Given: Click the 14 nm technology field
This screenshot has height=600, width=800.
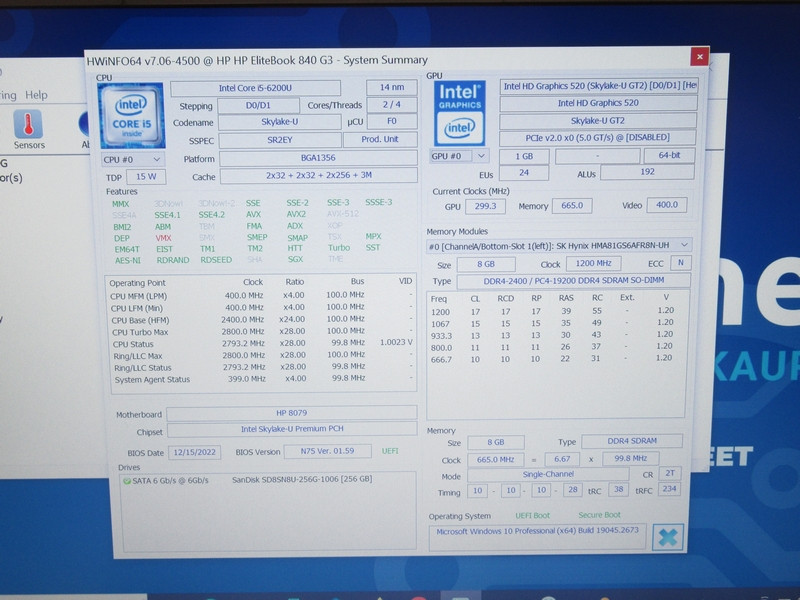Looking at the screenshot, I should coord(392,87).
